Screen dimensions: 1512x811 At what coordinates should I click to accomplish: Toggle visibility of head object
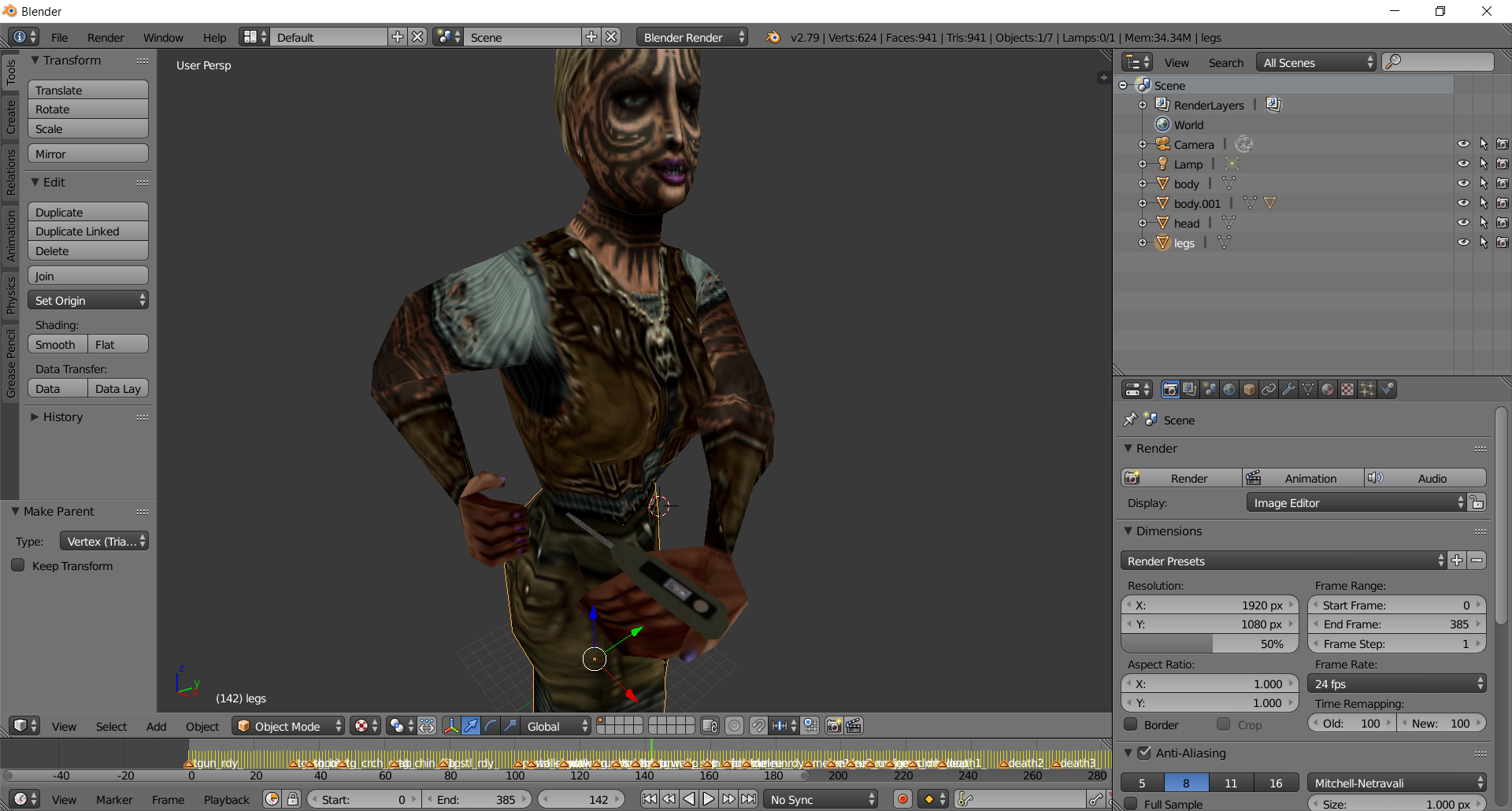[x=1463, y=223]
